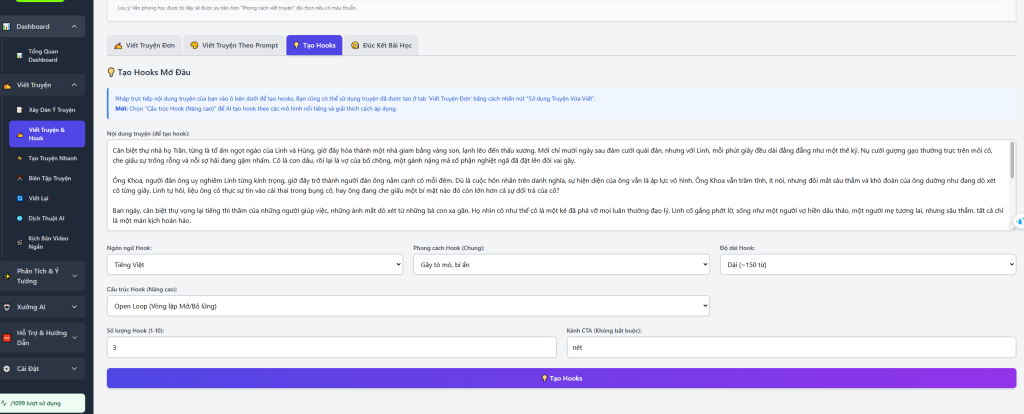Select the Tạo Truyện Nhanh lightning icon
This screenshot has height=414, width=1024.
pos(19,158)
